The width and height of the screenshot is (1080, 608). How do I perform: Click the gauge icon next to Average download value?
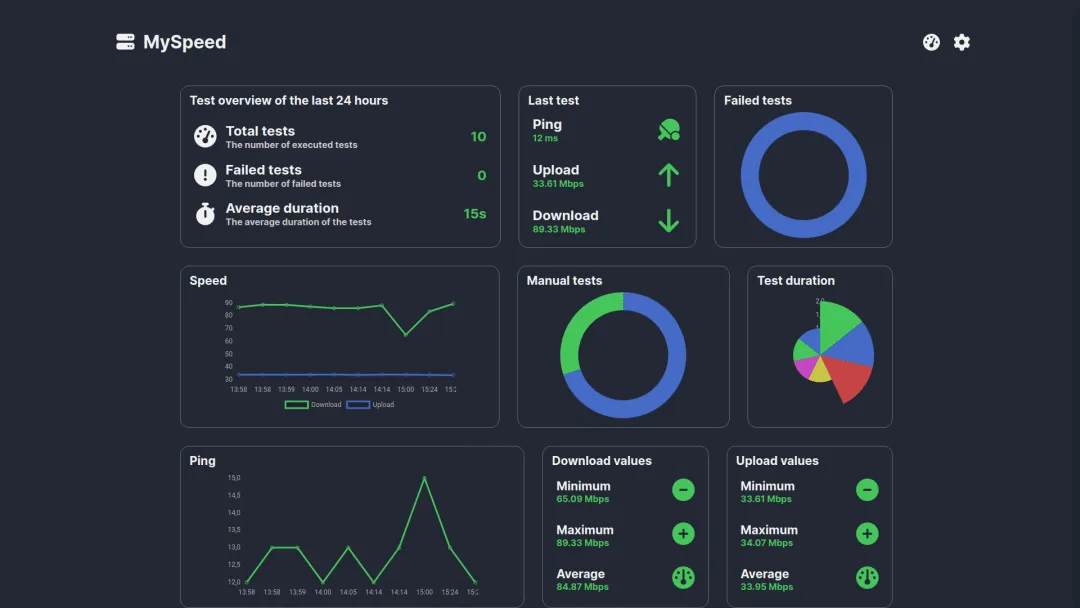pos(683,578)
